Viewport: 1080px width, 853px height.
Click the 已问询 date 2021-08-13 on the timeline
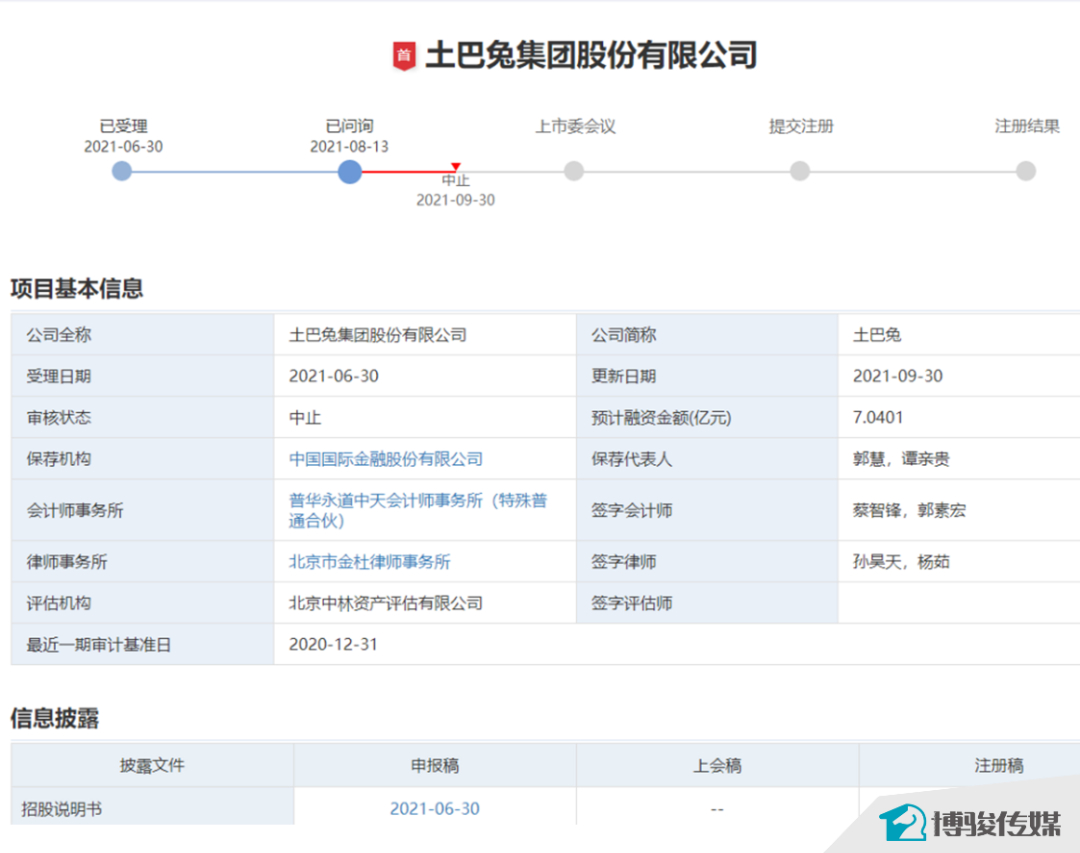349,147
